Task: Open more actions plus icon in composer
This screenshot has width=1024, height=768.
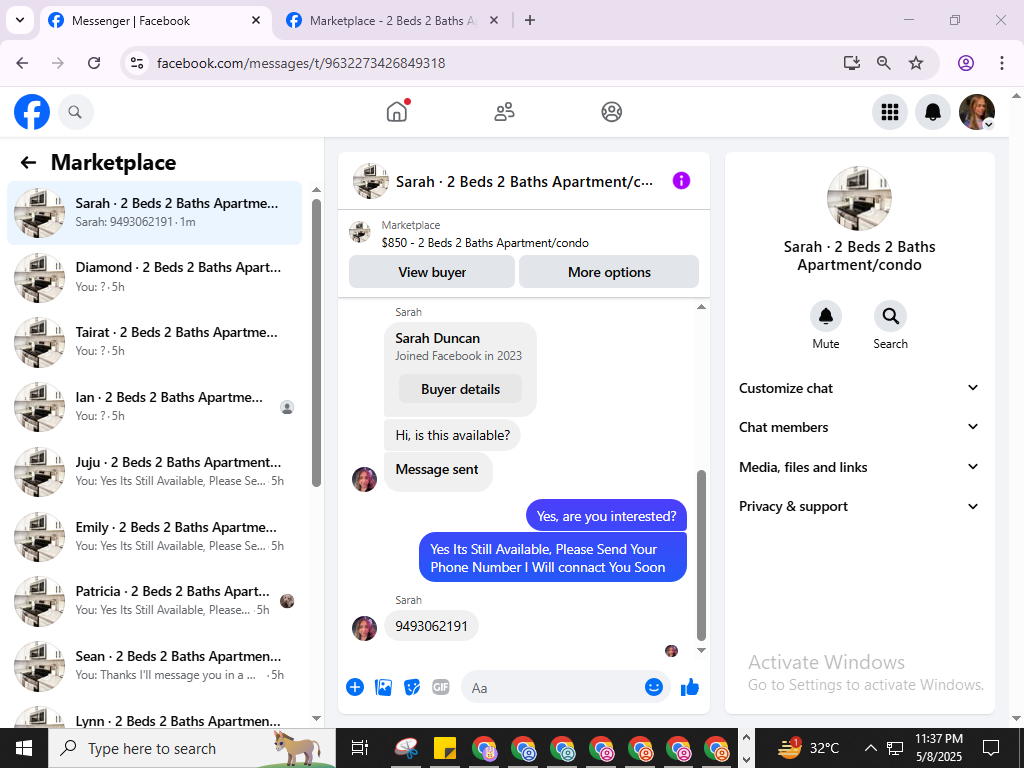Action: [355, 687]
